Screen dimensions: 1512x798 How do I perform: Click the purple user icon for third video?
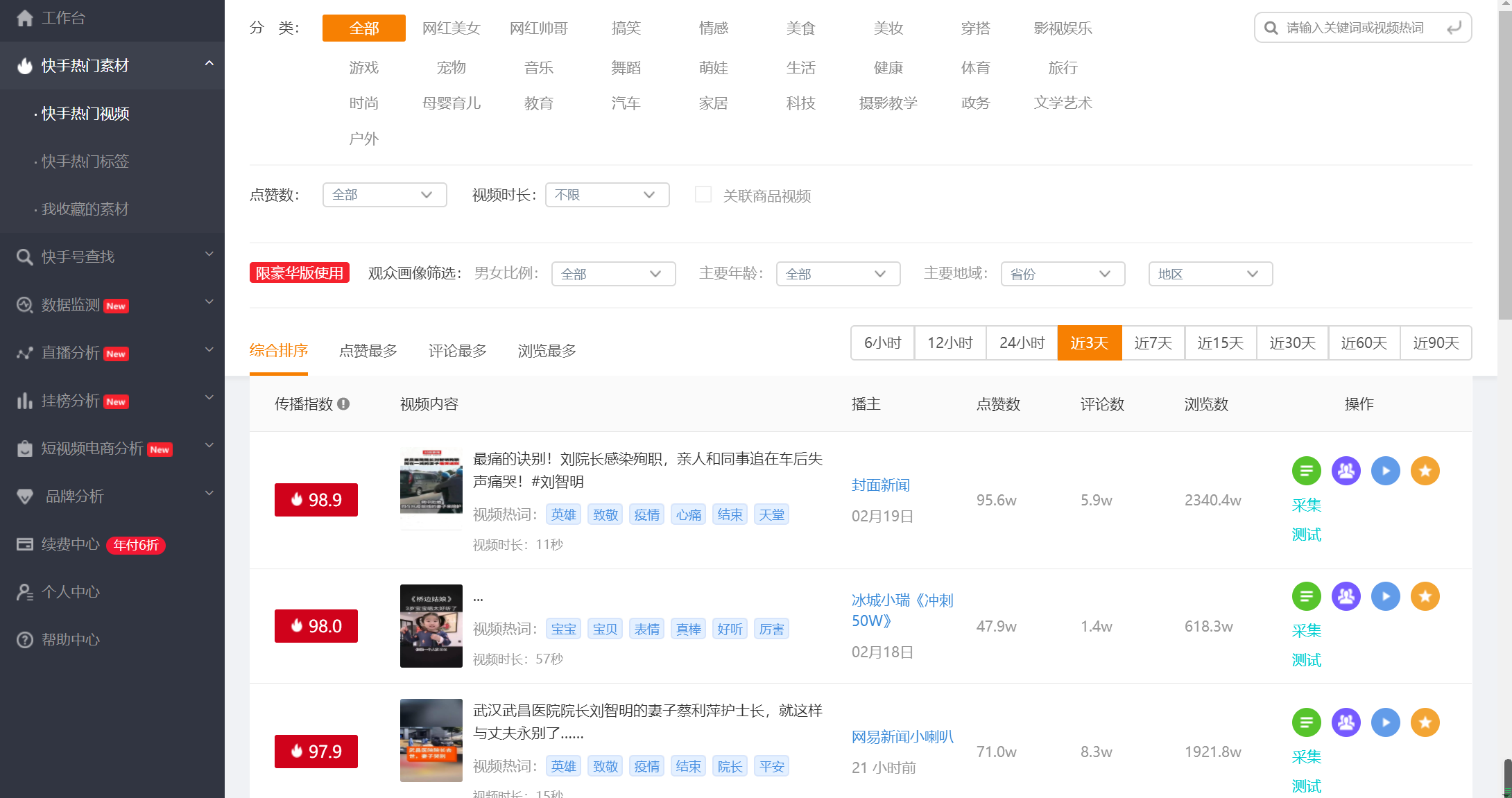tap(1346, 722)
